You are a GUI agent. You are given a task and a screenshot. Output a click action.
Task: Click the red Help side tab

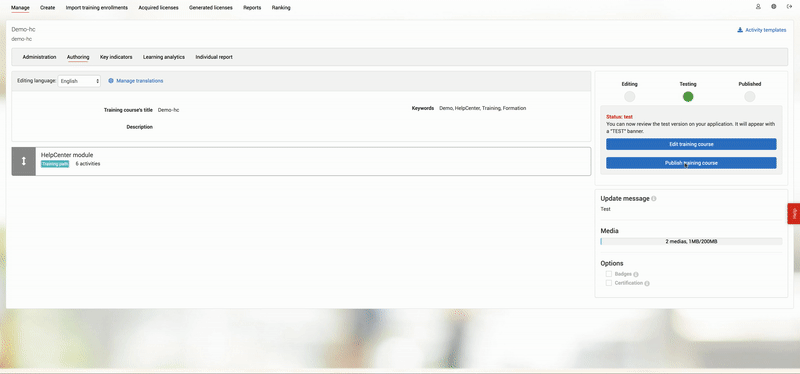[793, 213]
